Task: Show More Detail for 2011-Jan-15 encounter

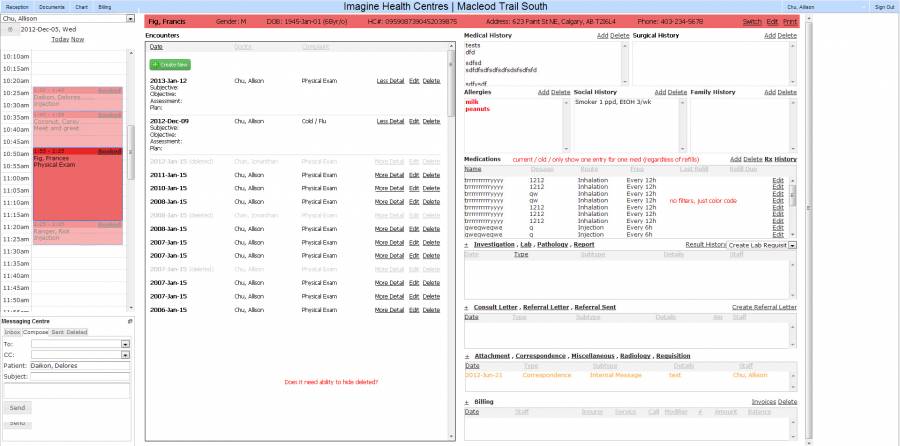Action: click(389, 175)
